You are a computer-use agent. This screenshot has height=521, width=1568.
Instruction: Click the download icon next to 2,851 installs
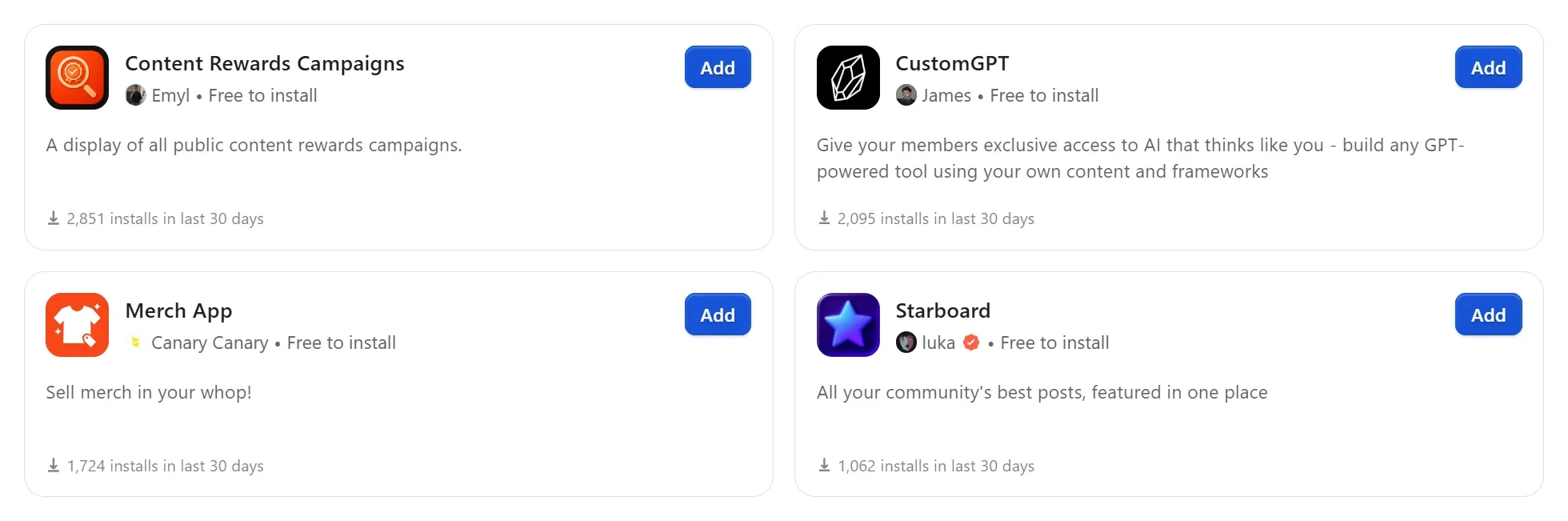[x=54, y=218]
